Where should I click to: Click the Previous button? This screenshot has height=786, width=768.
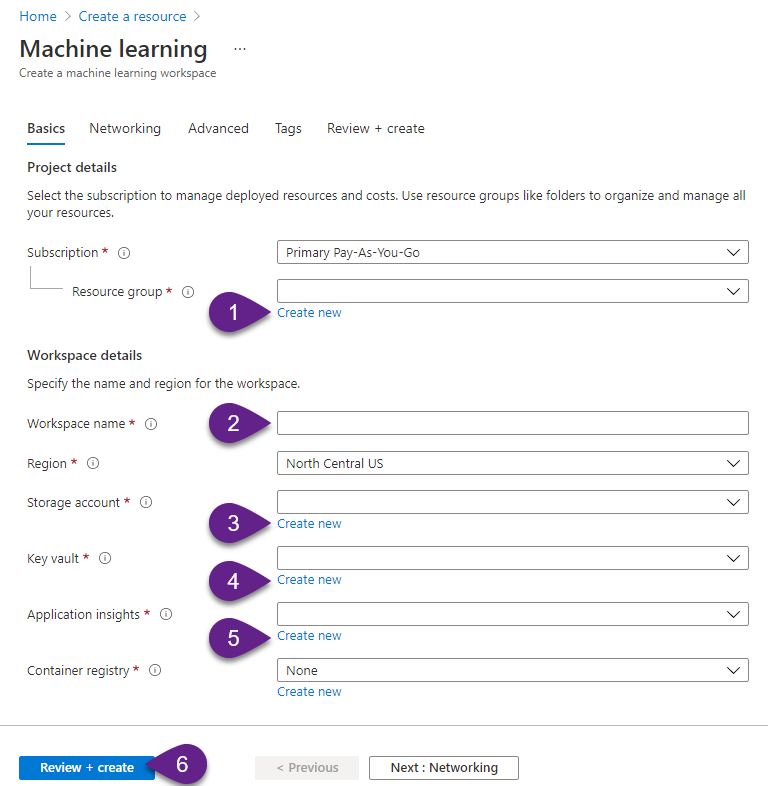point(307,768)
